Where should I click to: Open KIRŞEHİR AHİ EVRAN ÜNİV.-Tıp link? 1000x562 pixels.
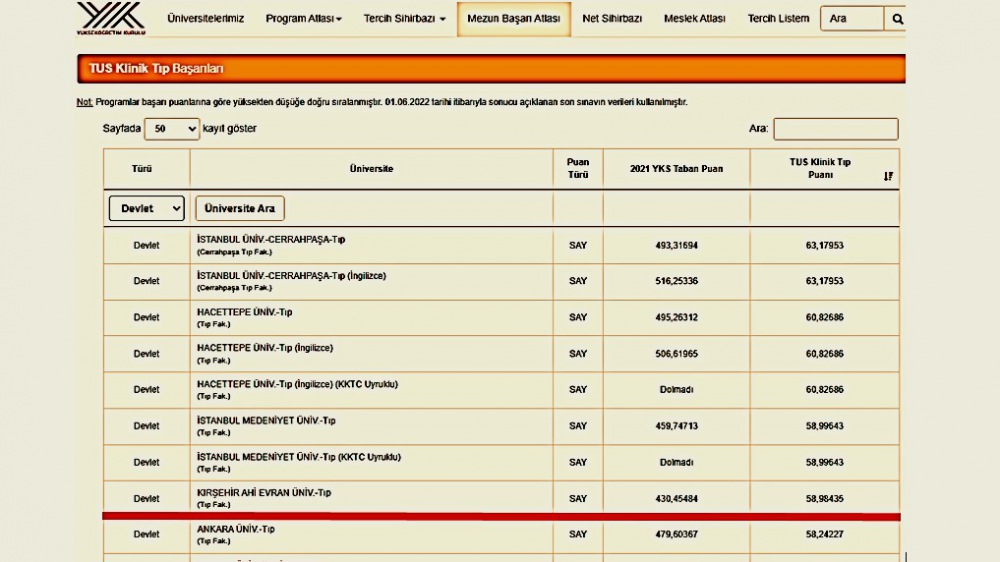pyautogui.click(x=264, y=493)
